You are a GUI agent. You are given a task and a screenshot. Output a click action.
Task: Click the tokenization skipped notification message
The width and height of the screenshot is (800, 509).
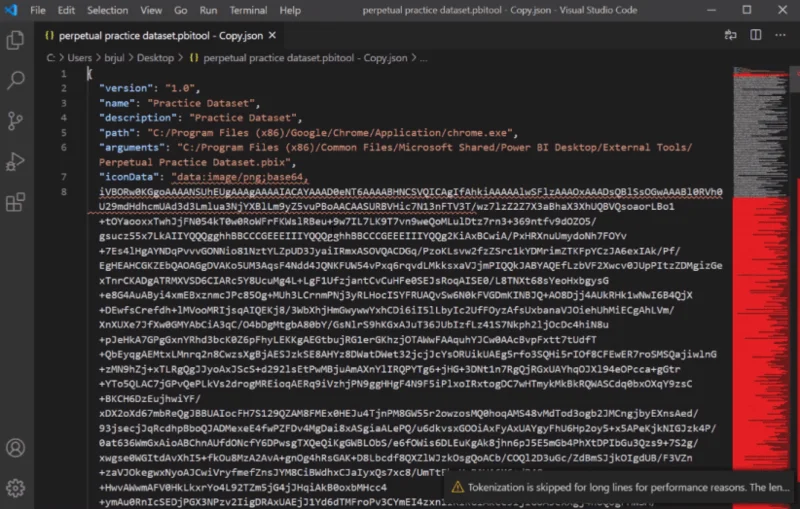(628, 487)
